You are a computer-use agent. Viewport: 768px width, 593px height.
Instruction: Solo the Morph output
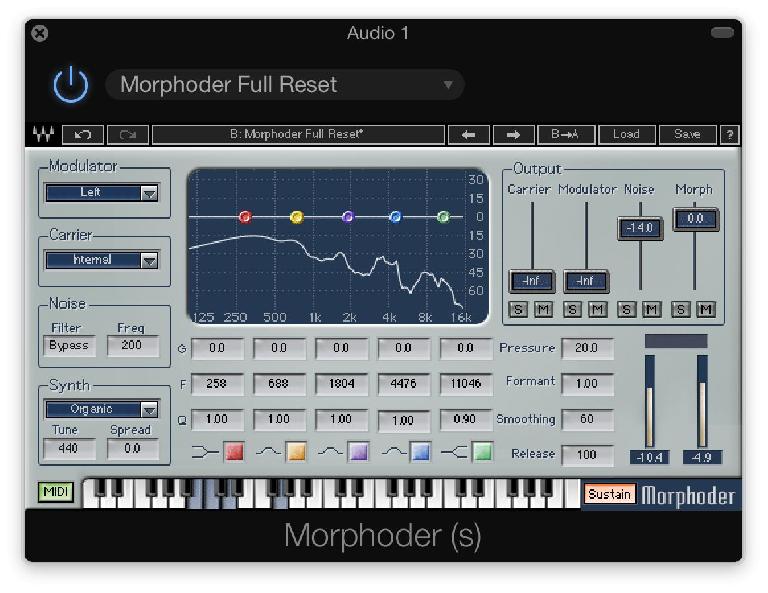tap(681, 309)
